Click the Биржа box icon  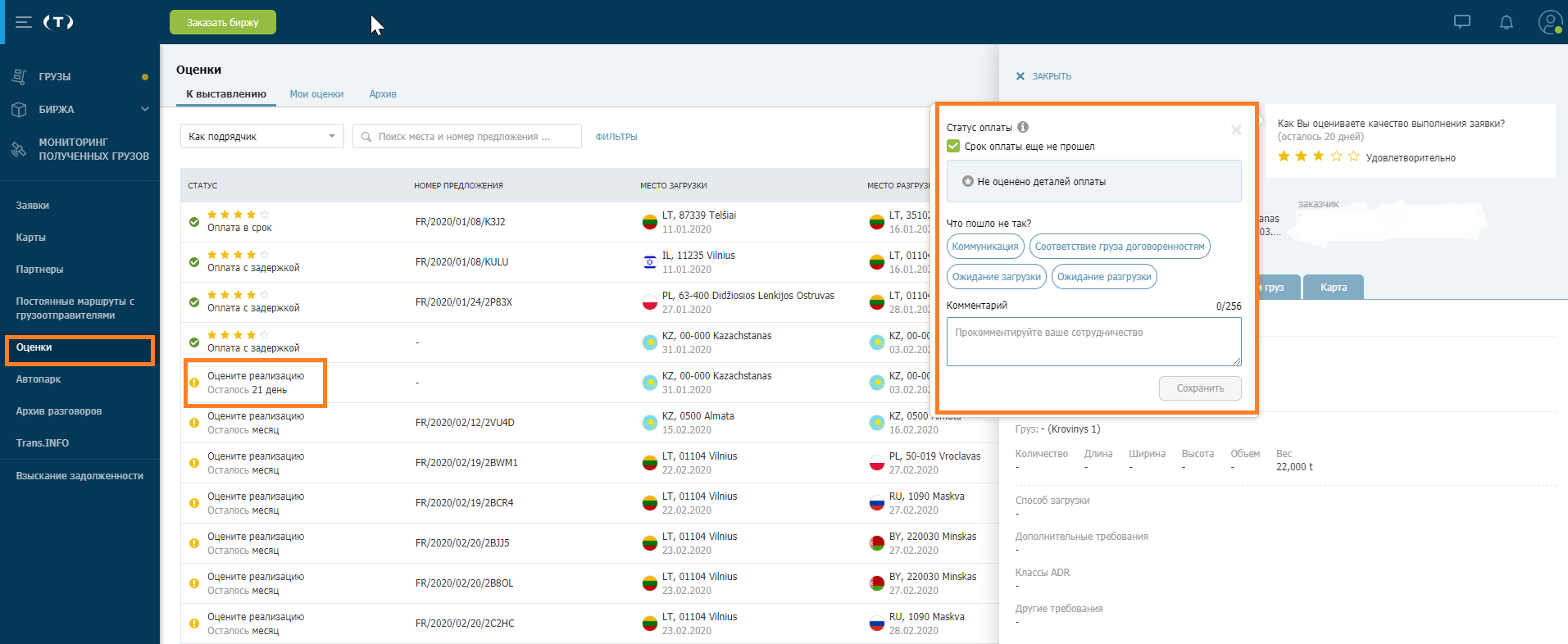(x=19, y=109)
